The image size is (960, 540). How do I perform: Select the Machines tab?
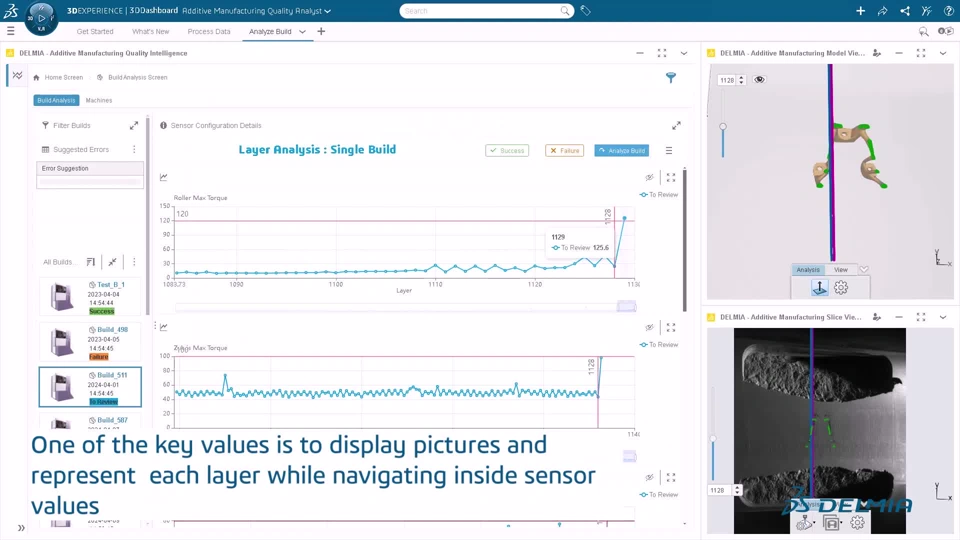pyautogui.click(x=99, y=100)
